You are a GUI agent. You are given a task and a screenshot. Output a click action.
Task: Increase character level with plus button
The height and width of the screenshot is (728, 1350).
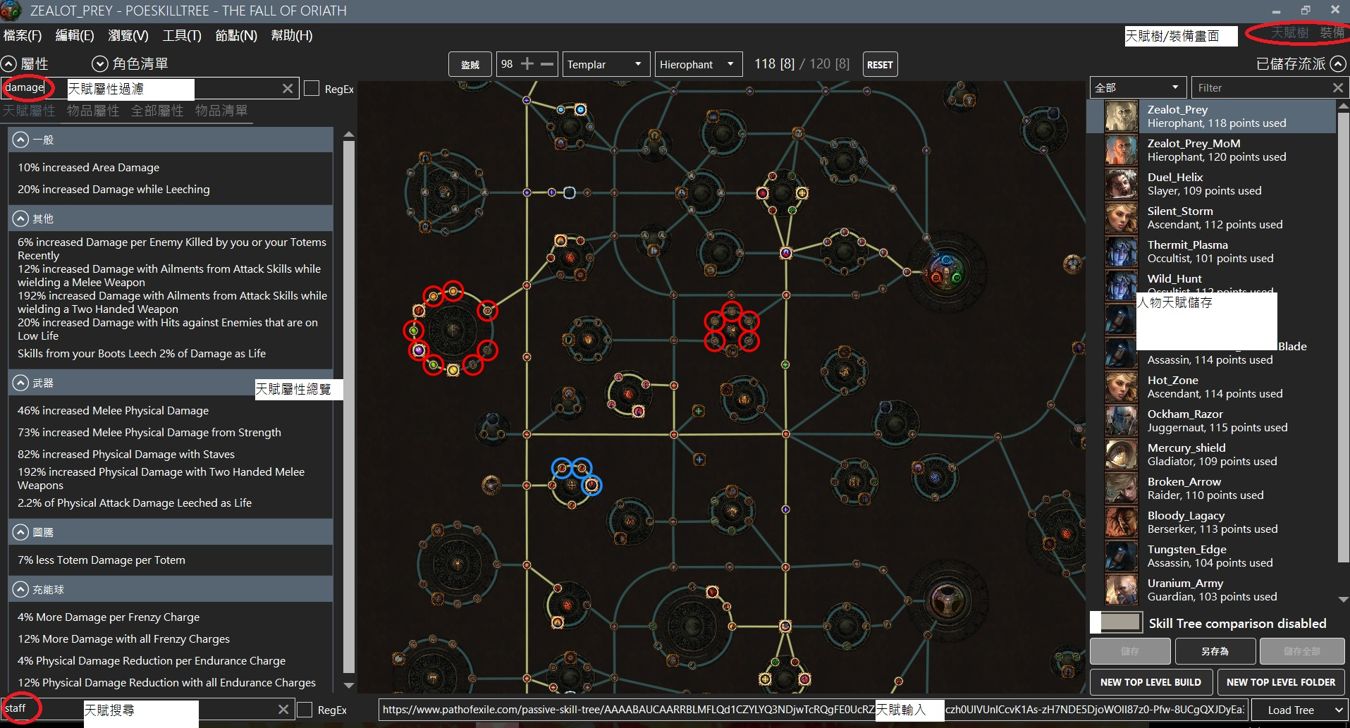coord(527,64)
